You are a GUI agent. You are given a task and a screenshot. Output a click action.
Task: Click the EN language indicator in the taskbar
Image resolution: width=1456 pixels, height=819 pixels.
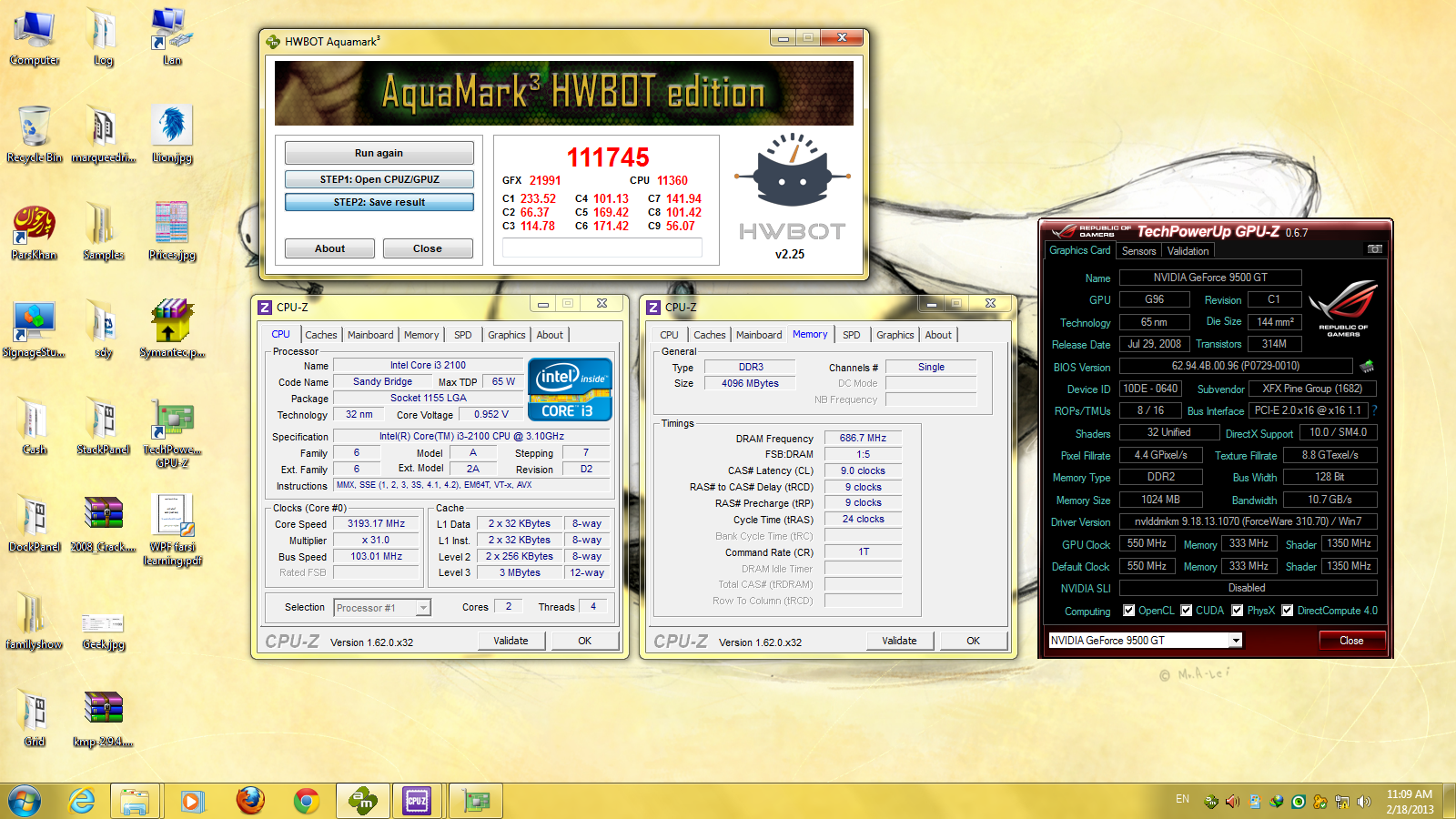pos(1182,799)
